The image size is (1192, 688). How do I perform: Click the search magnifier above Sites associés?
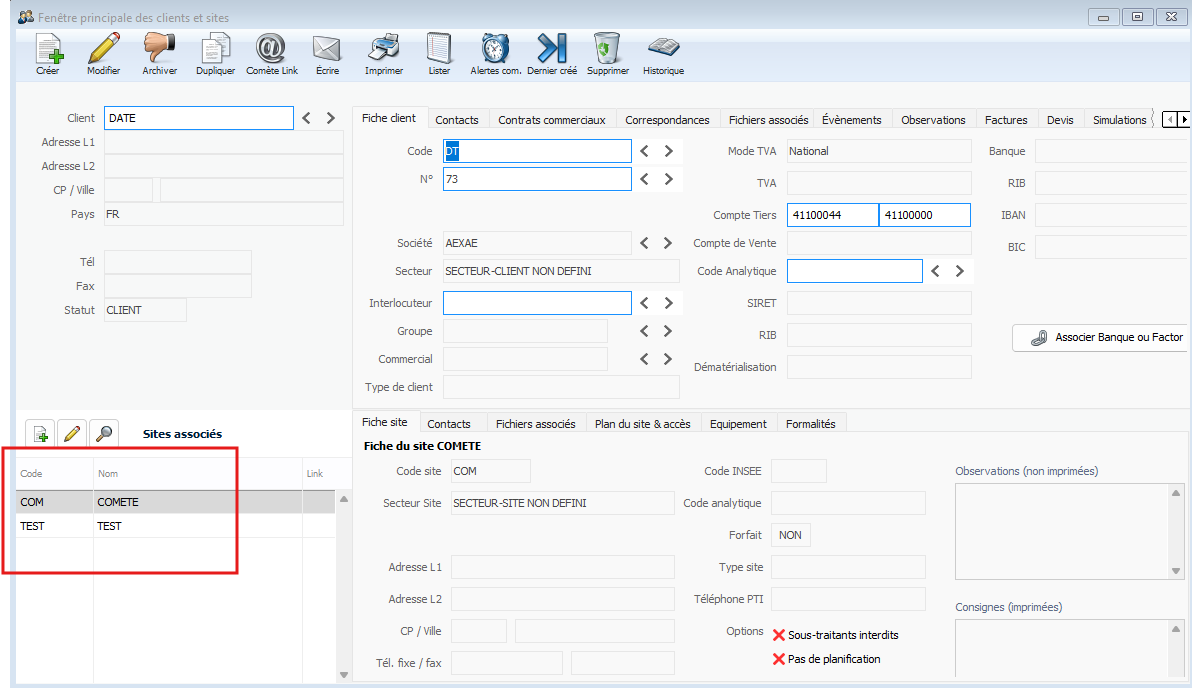tap(104, 433)
